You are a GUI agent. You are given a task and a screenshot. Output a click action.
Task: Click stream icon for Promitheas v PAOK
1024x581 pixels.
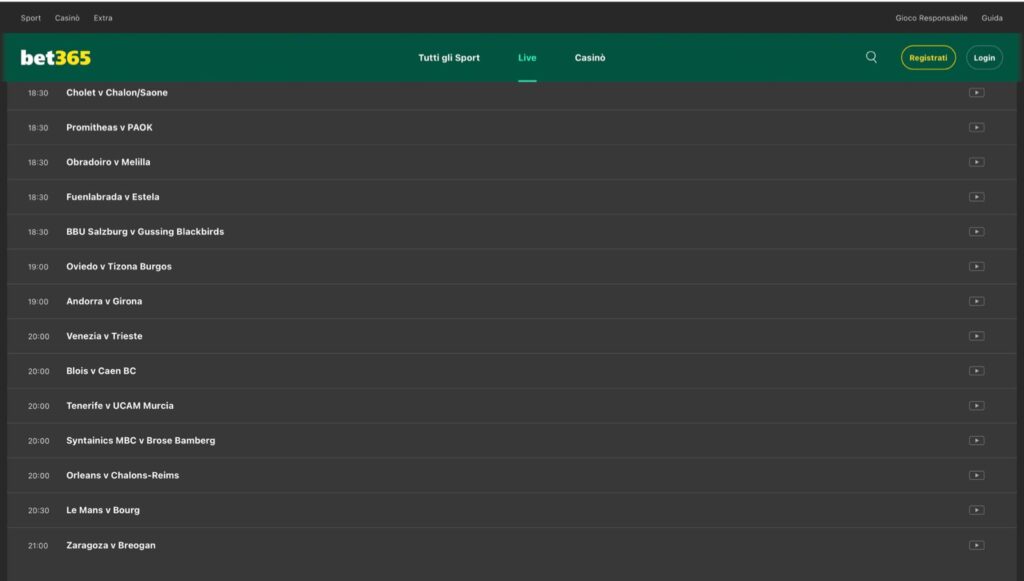(976, 128)
